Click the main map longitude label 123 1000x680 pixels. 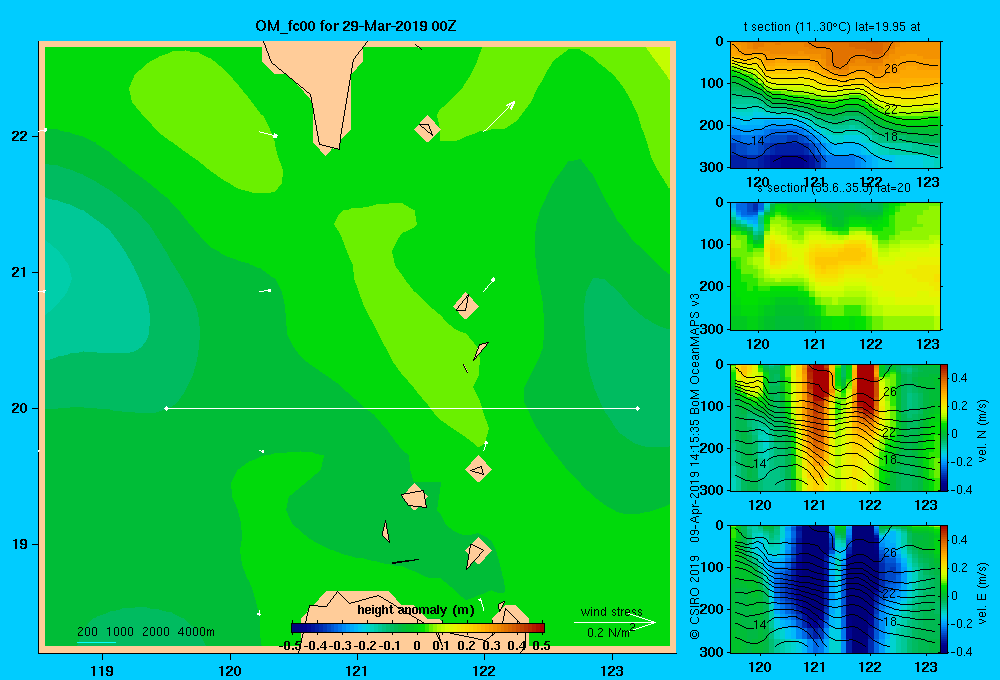[x=612, y=670]
